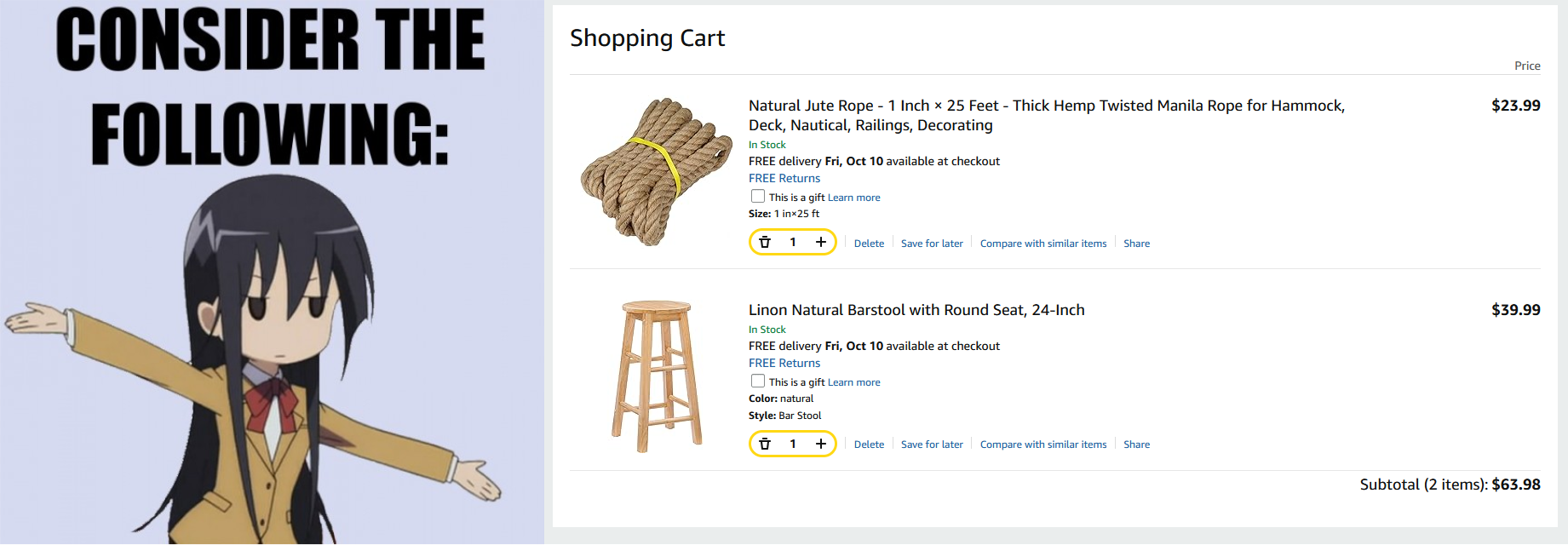Click the Jute Rope product thumbnail
The image size is (1568, 545).
(x=656, y=171)
